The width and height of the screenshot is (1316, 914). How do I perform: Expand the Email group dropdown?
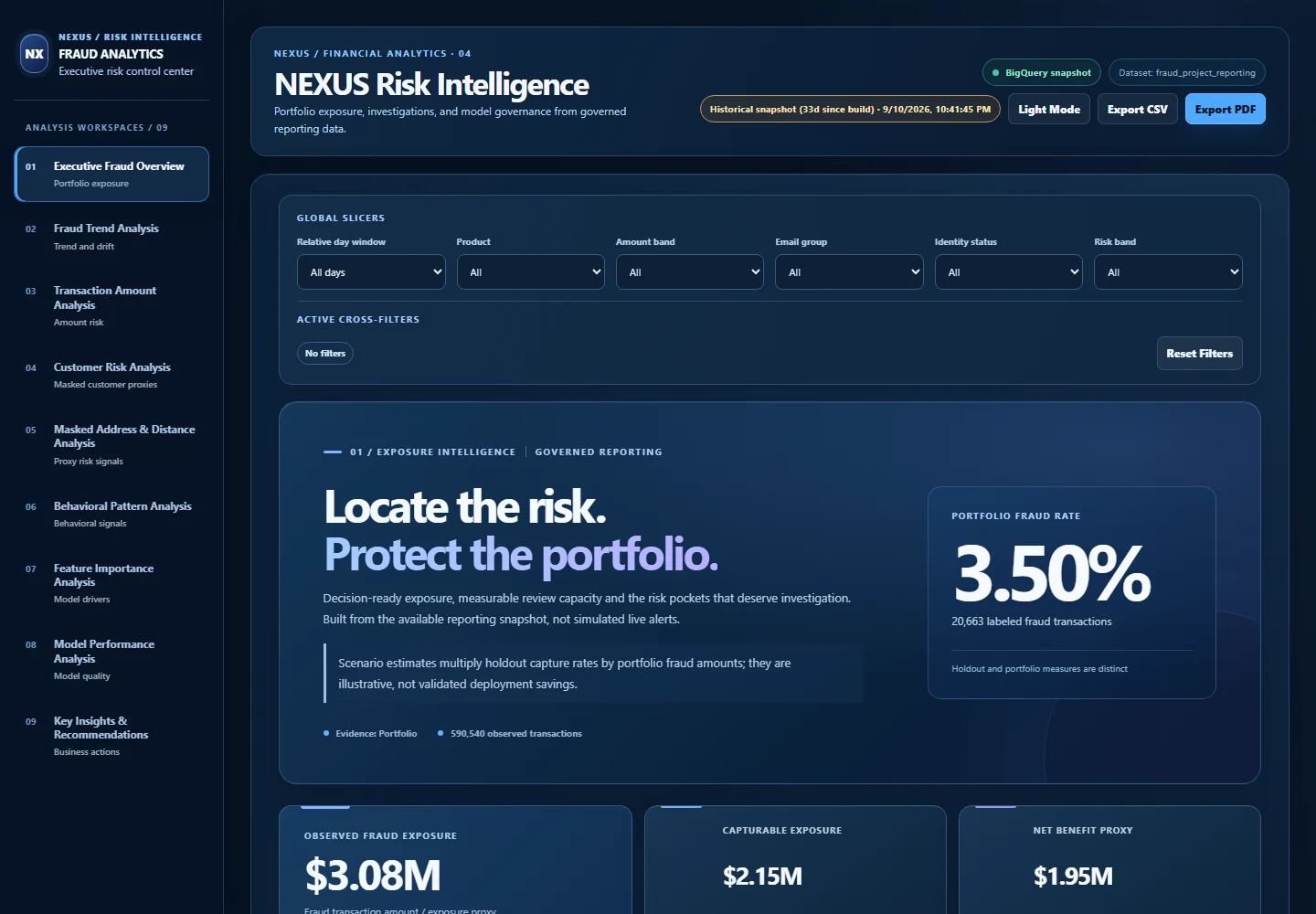[849, 272]
